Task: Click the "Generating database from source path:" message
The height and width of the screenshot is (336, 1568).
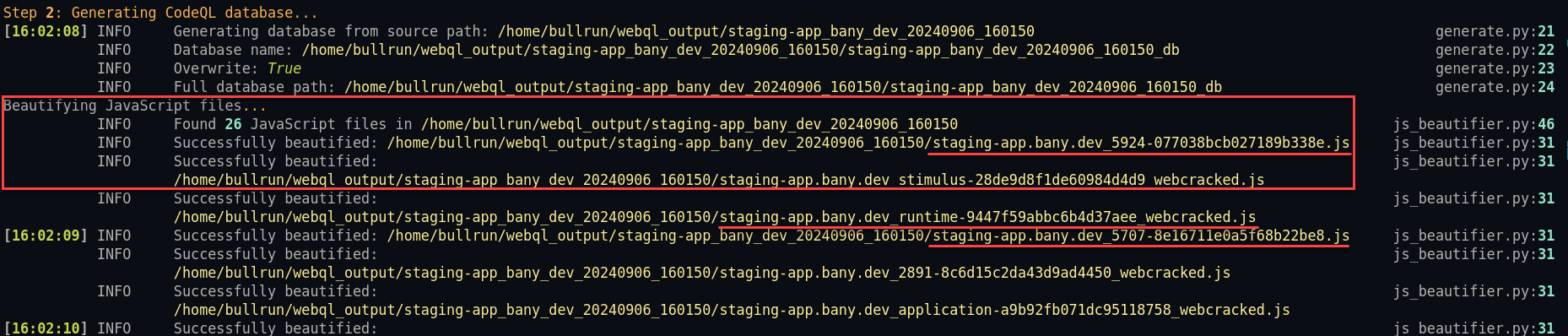Action: [x=331, y=31]
